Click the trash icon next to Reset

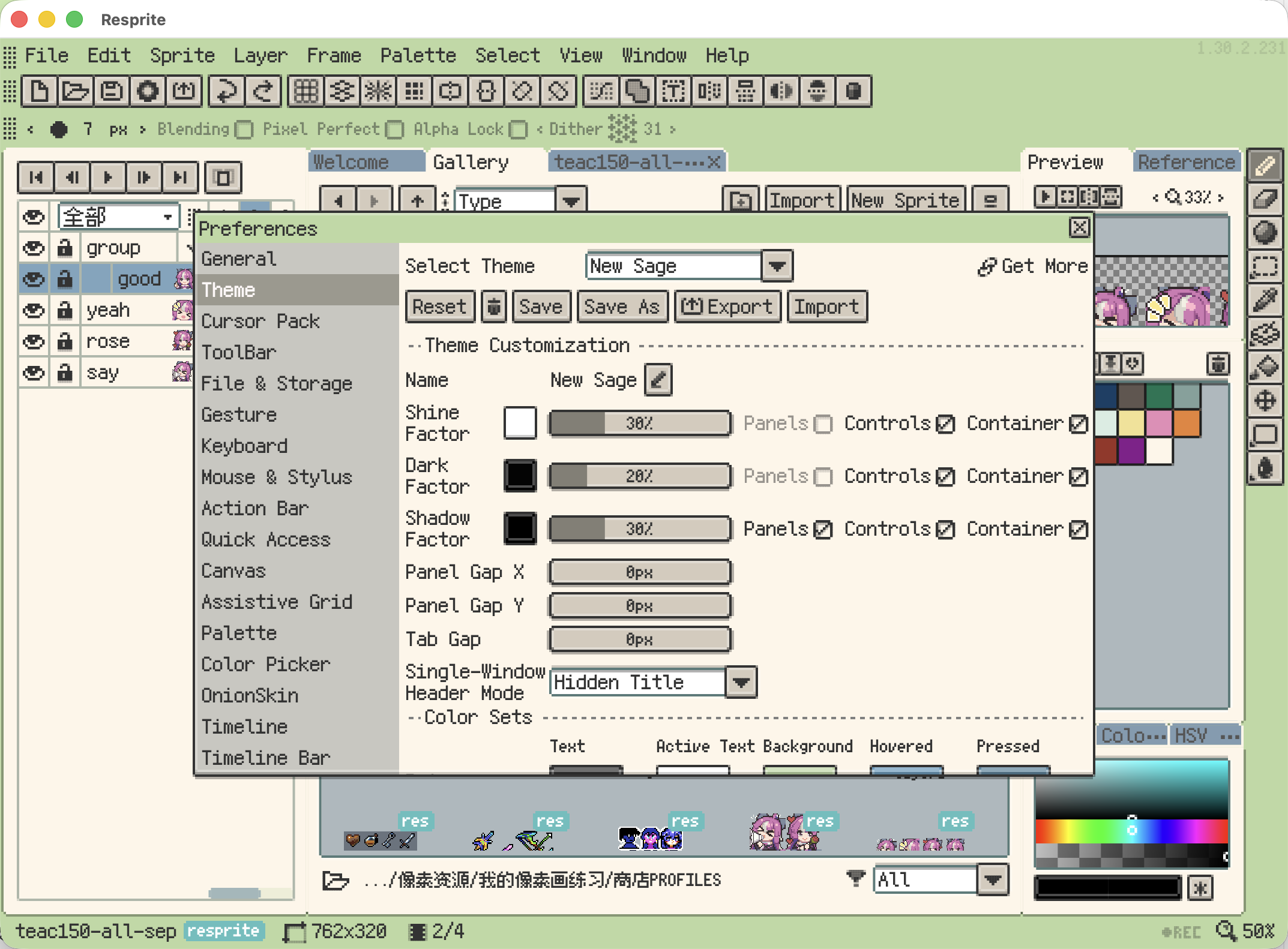click(493, 307)
